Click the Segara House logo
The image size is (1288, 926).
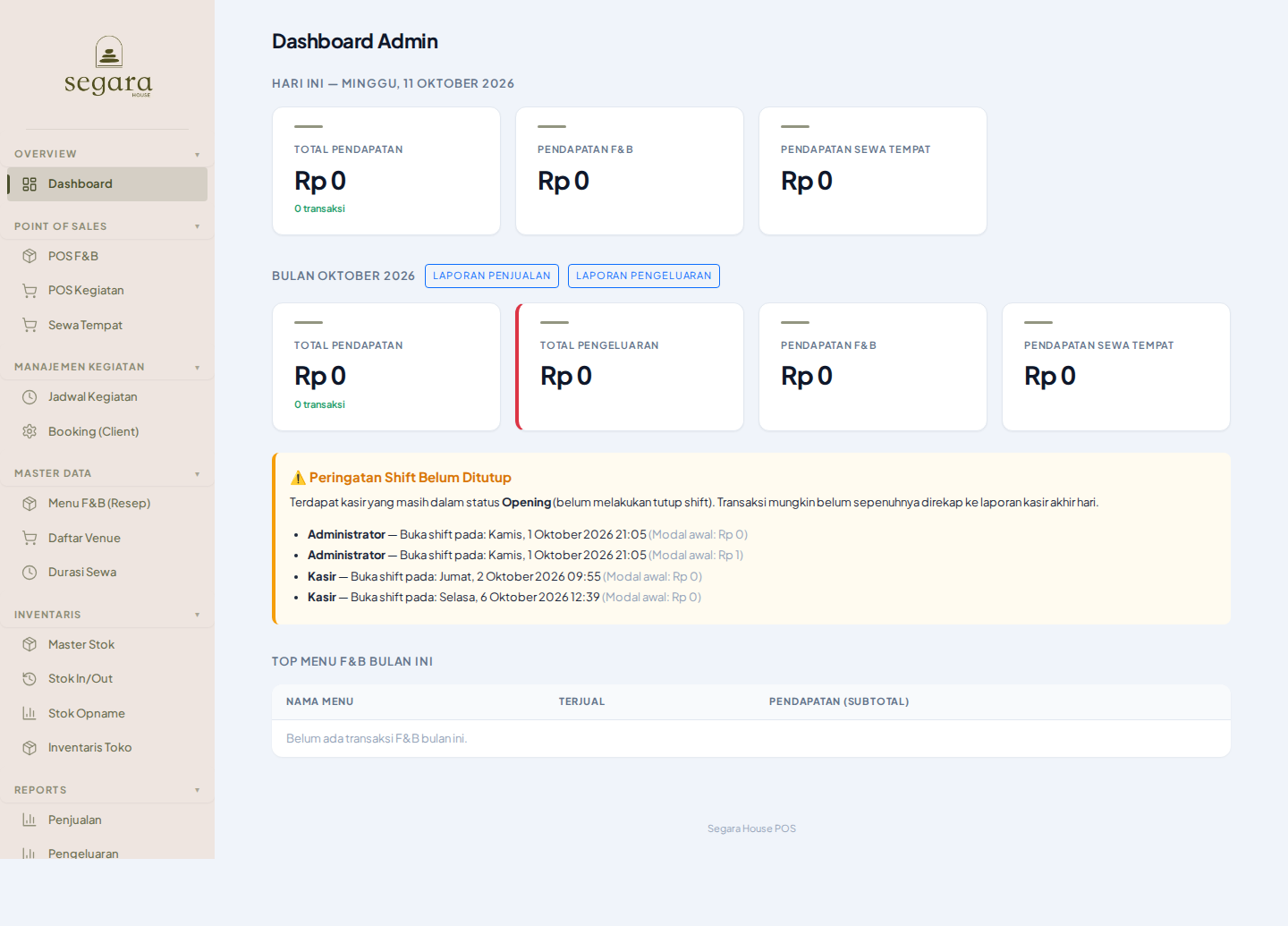tap(108, 66)
